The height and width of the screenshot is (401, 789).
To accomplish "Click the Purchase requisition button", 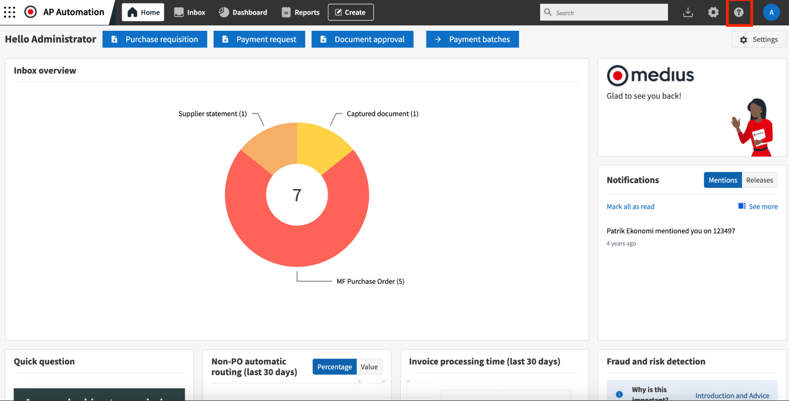I will click(x=154, y=39).
